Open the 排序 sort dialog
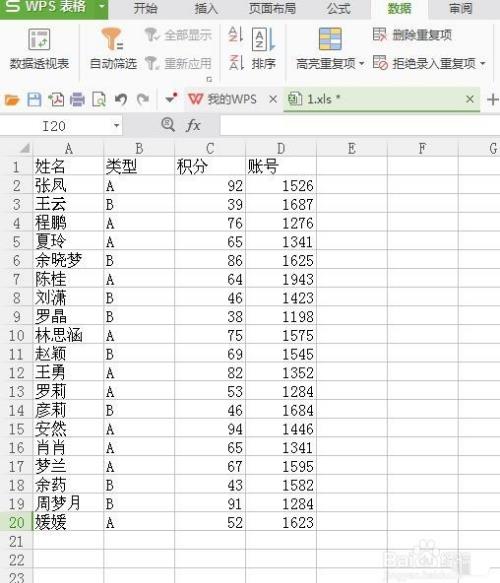This screenshot has height=583, width=500. coord(264,49)
